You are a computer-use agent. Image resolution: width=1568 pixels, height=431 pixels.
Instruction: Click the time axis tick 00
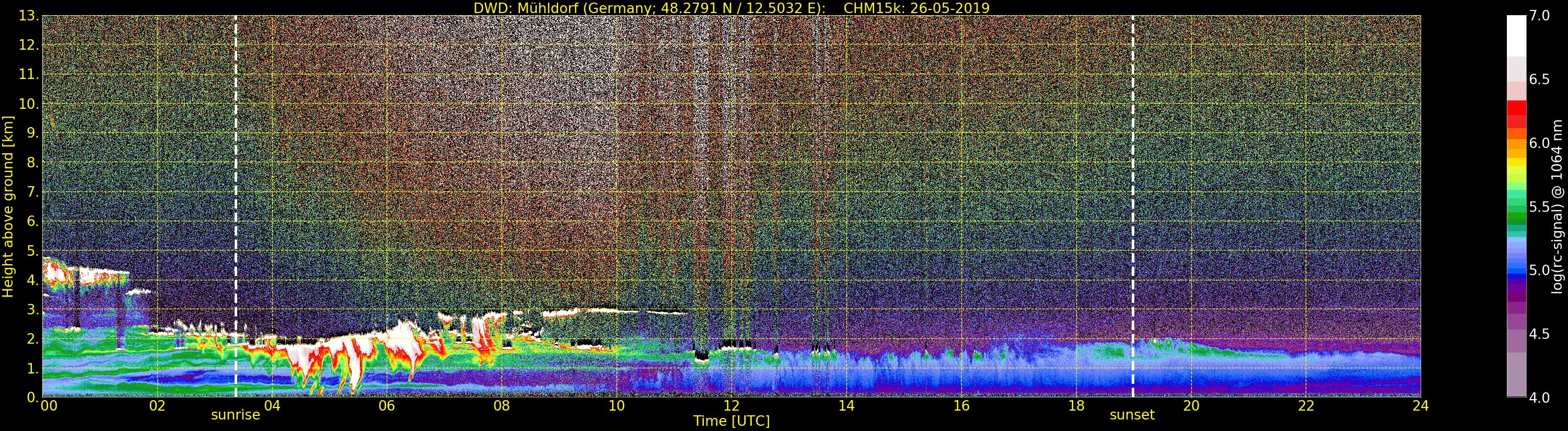49,406
